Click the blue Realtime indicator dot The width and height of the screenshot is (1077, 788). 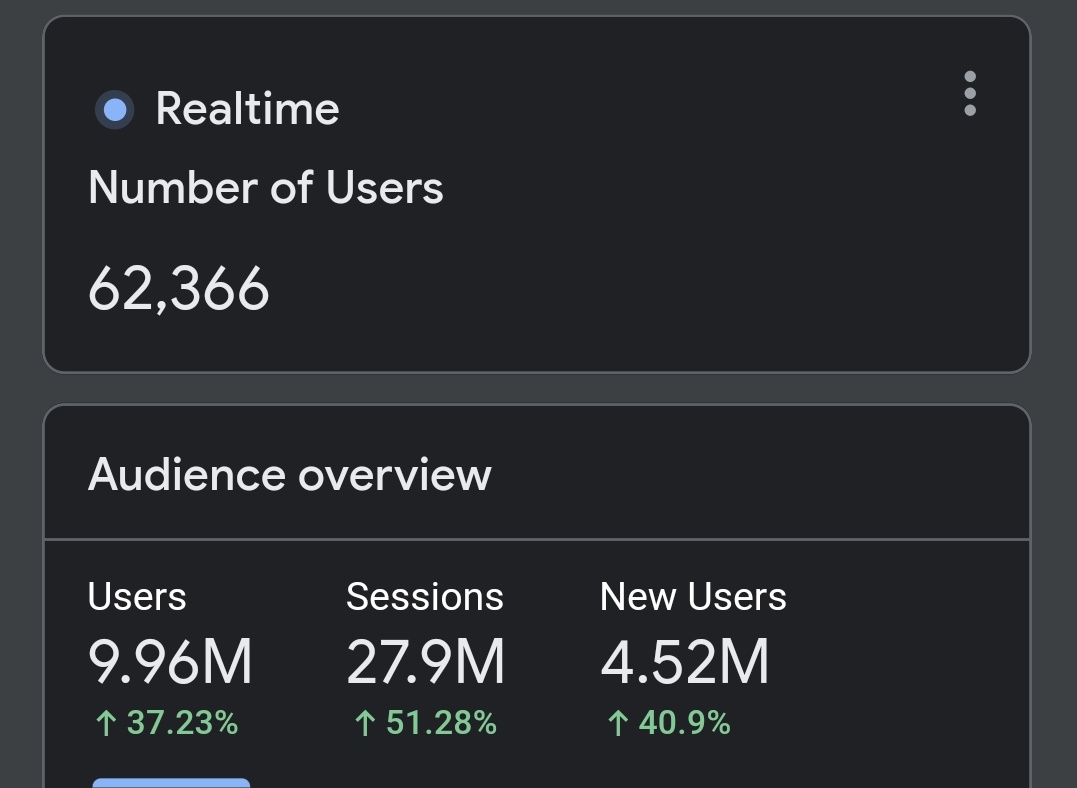(115, 109)
